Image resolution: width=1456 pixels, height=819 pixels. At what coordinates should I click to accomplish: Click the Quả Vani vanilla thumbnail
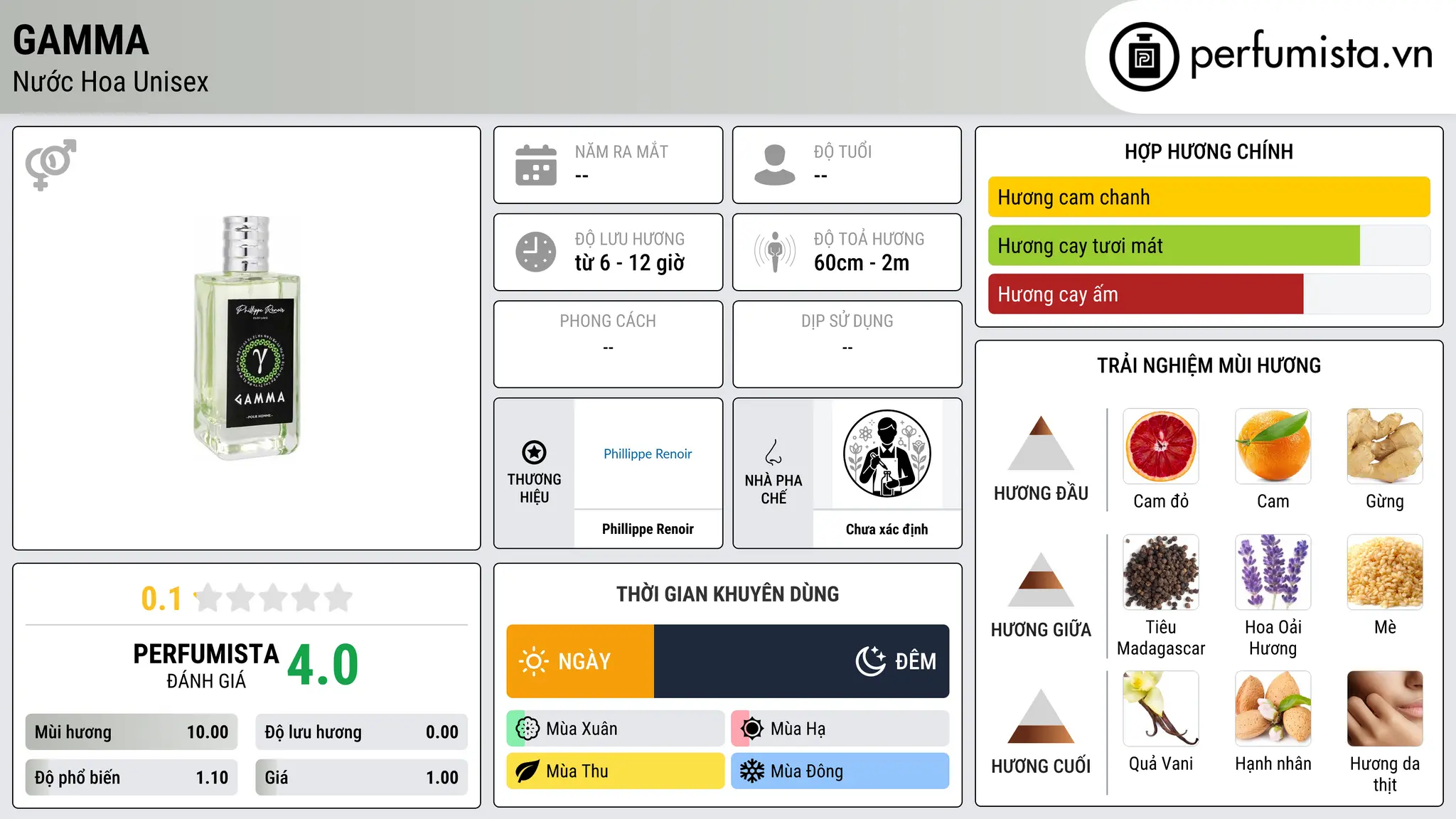(1161, 709)
